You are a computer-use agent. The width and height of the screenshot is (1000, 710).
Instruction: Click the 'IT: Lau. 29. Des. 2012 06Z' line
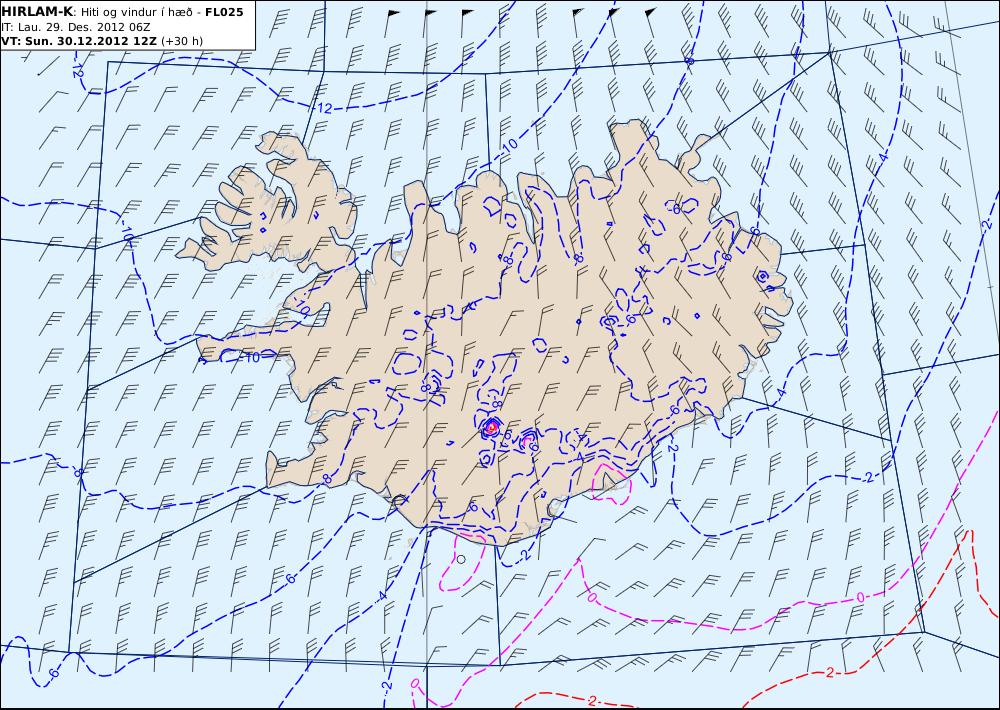[x=76, y=27]
